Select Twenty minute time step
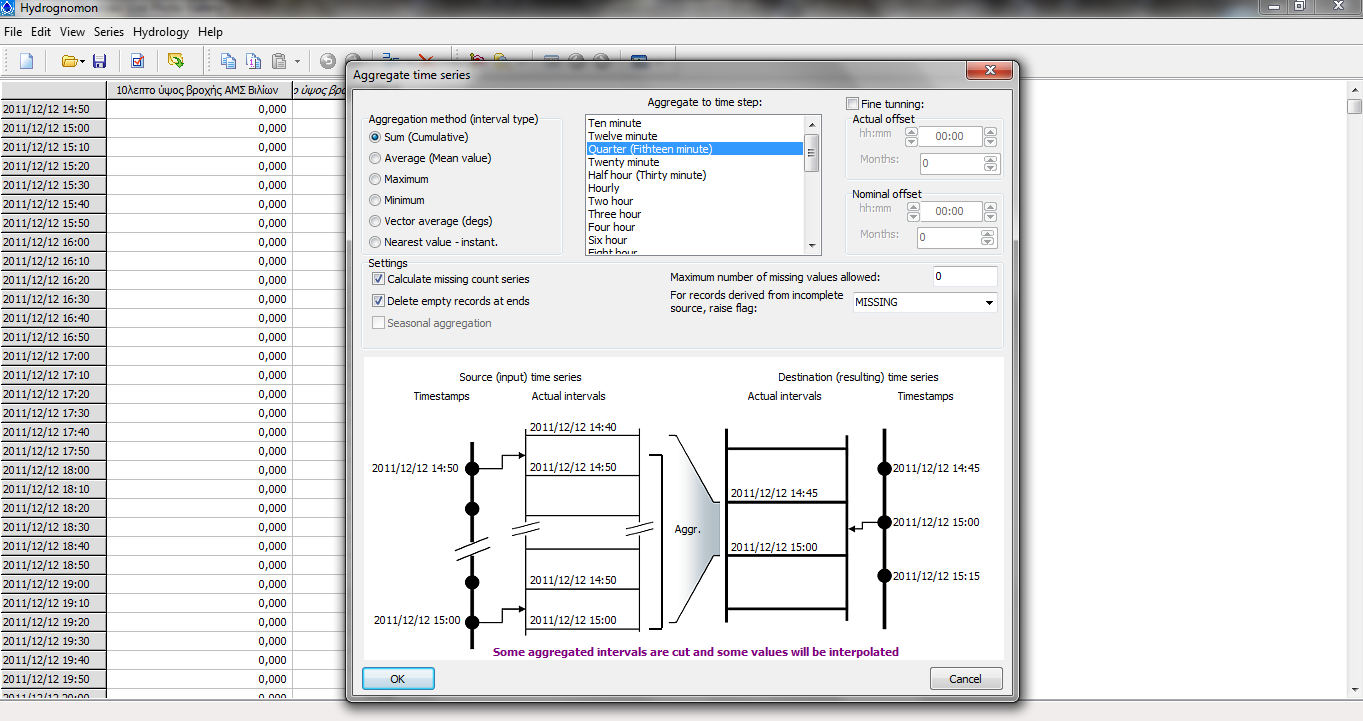 coord(694,162)
